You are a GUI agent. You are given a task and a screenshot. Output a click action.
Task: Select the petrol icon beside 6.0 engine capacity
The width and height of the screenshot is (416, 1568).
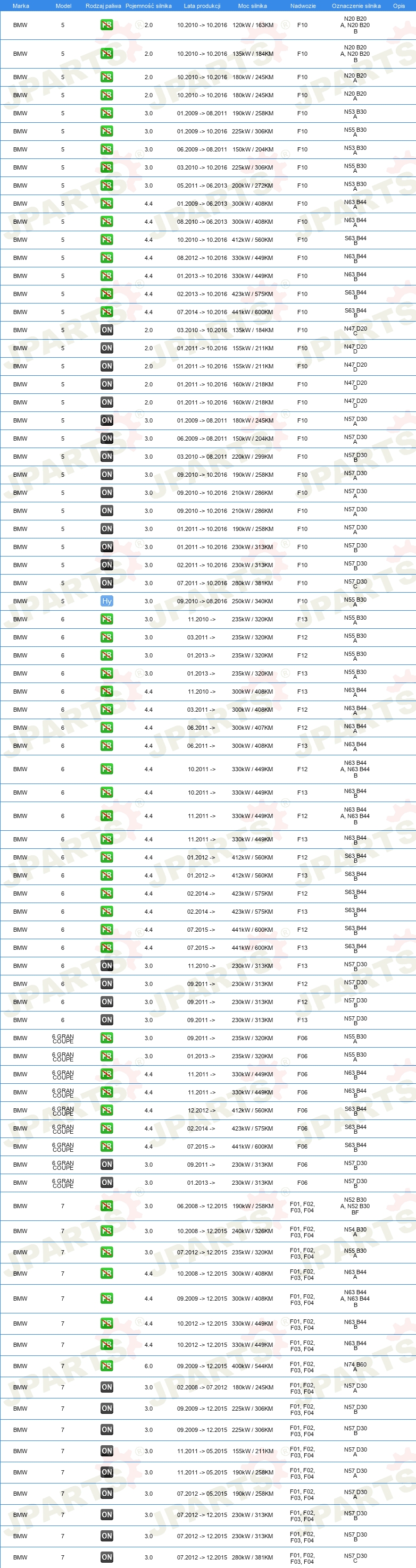coord(106,1366)
